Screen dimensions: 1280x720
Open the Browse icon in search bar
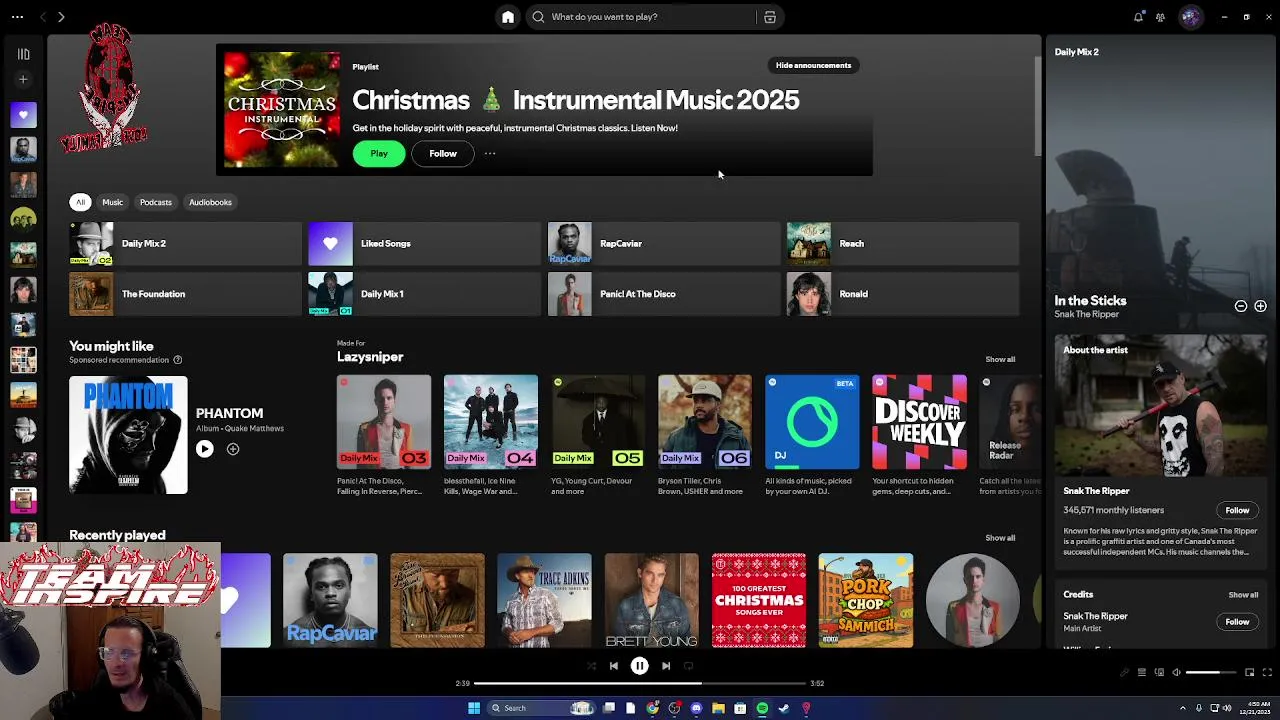769,17
